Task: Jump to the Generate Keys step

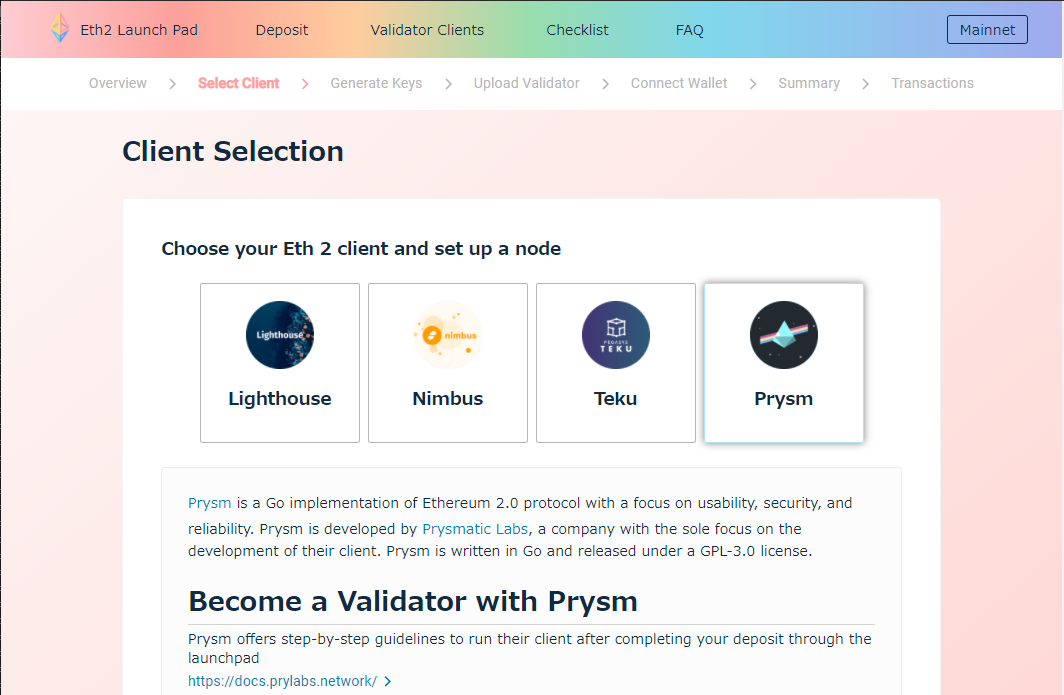Action: (x=376, y=84)
